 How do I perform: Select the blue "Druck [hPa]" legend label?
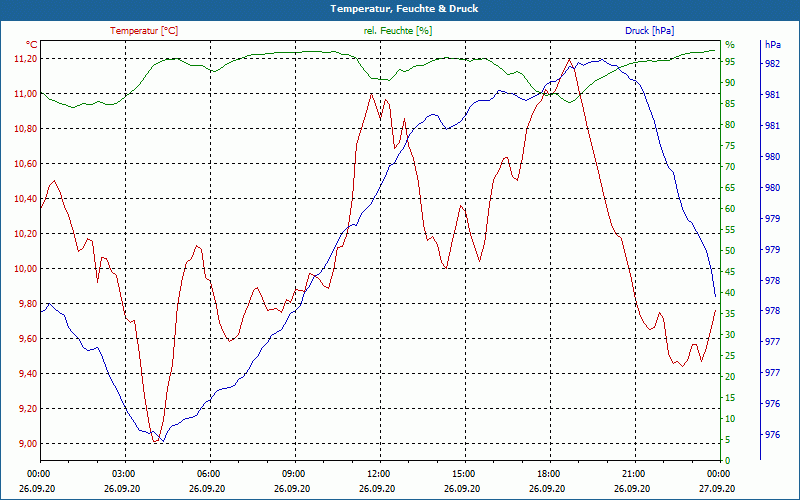pos(649,31)
